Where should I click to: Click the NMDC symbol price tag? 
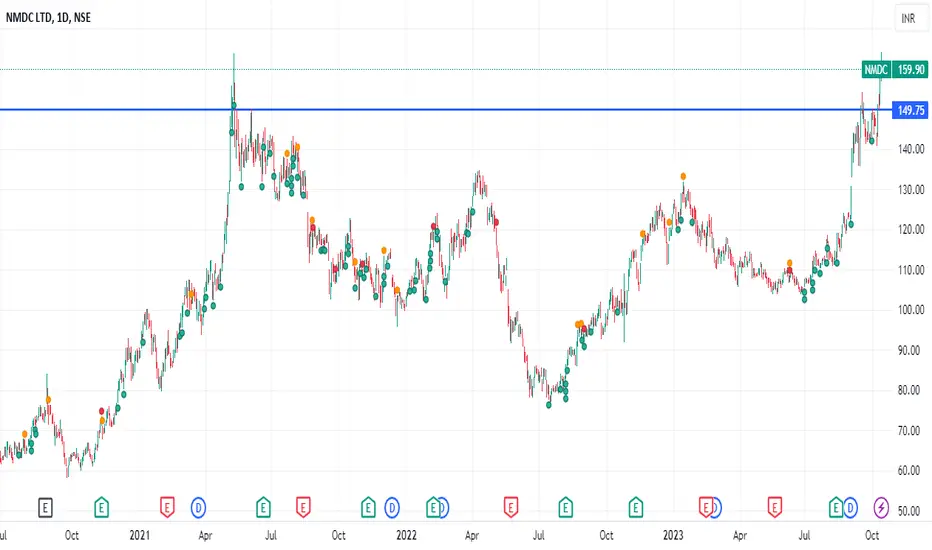tap(876, 70)
